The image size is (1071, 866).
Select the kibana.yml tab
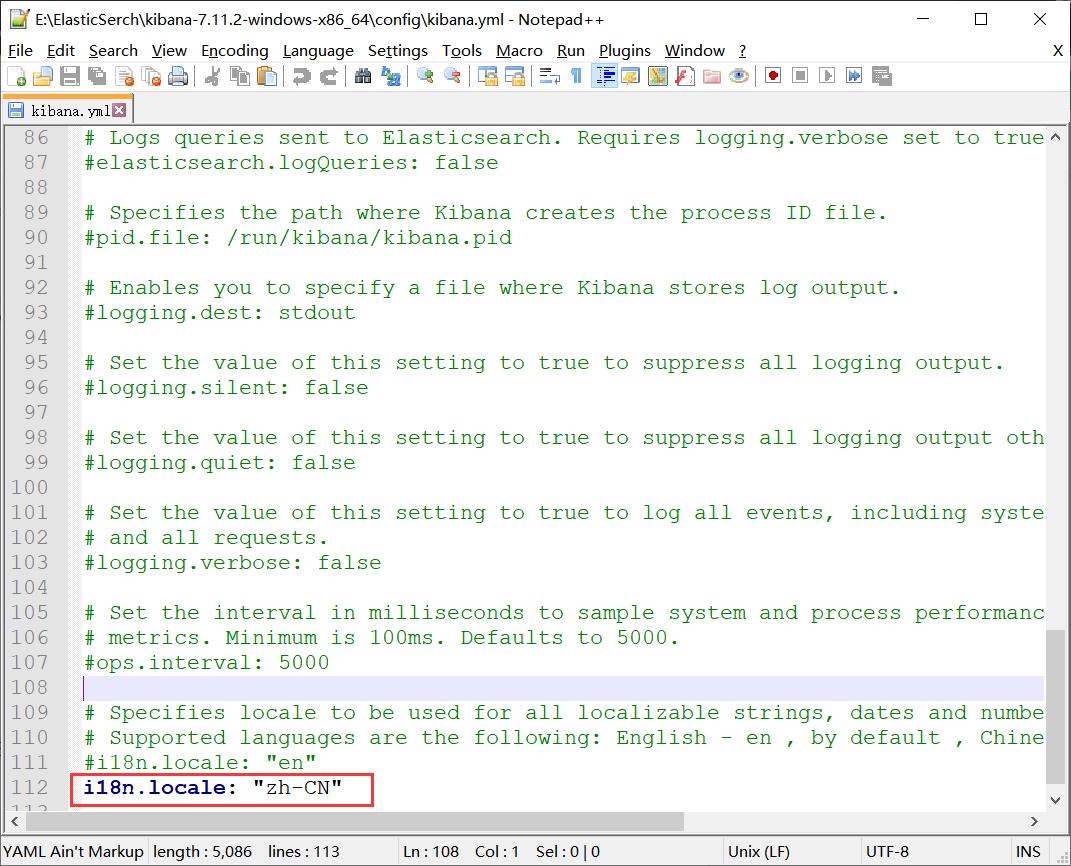pyautogui.click(x=68, y=111)
